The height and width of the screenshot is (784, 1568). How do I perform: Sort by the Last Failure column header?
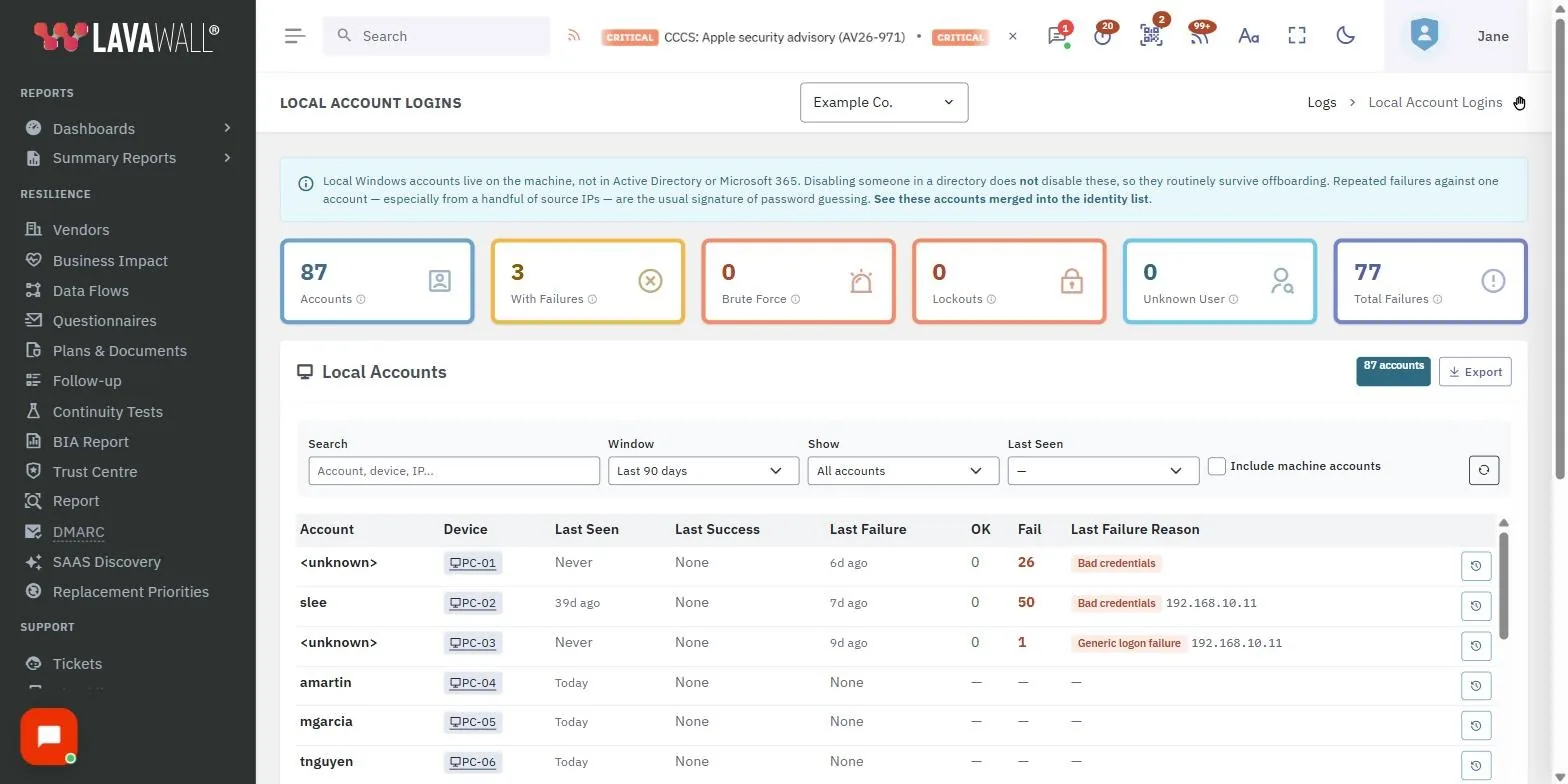(x=868, y=529)
